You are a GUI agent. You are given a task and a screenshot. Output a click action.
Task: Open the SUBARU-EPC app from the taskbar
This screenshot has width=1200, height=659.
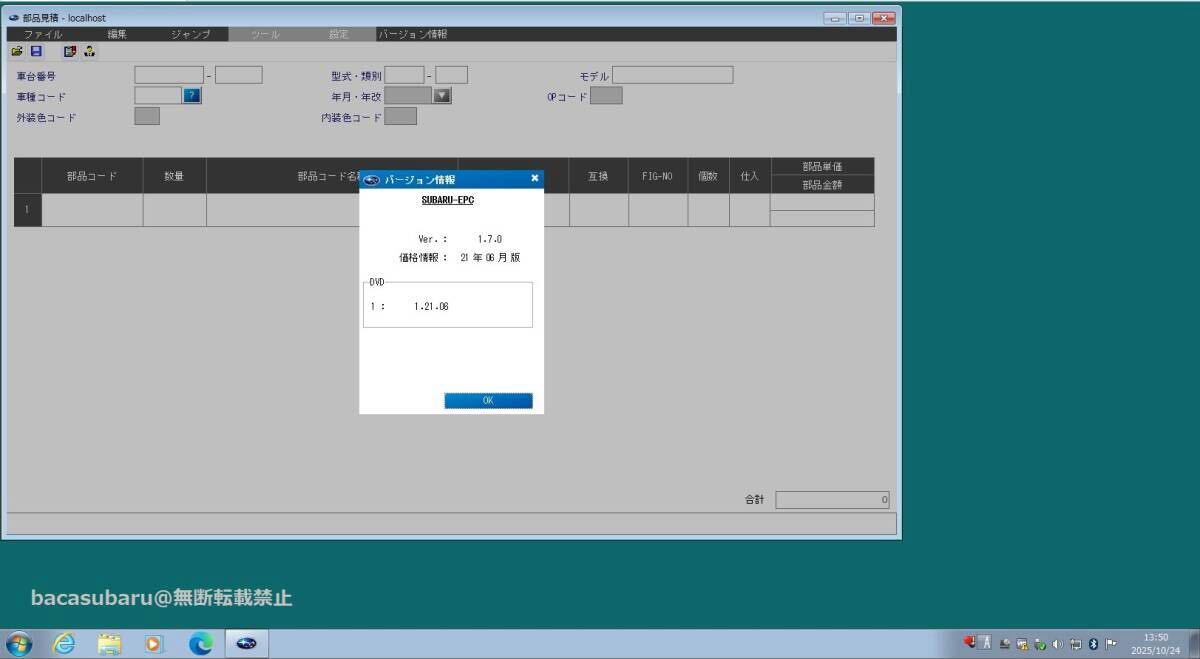246,643
